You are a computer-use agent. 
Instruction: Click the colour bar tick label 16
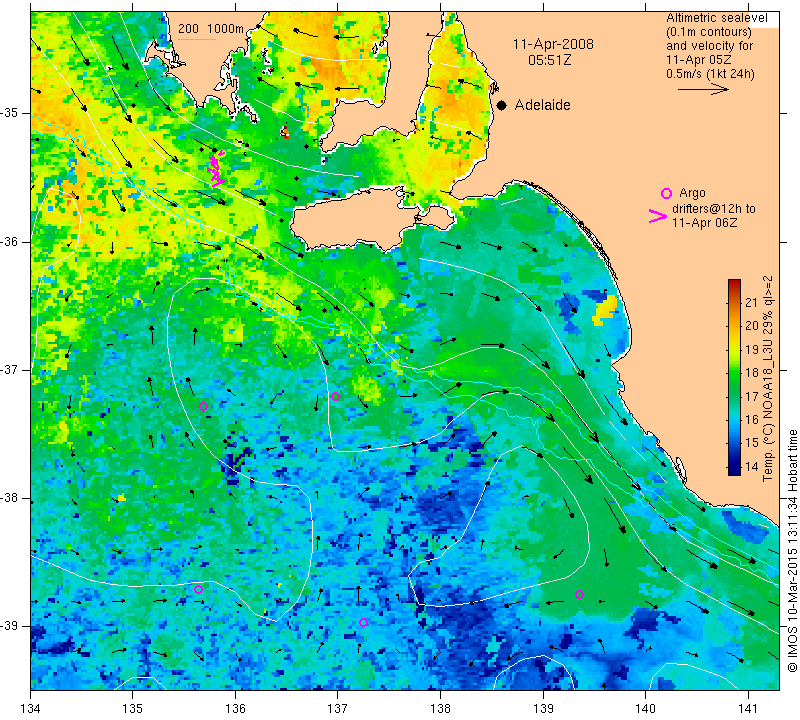point(752,419)
